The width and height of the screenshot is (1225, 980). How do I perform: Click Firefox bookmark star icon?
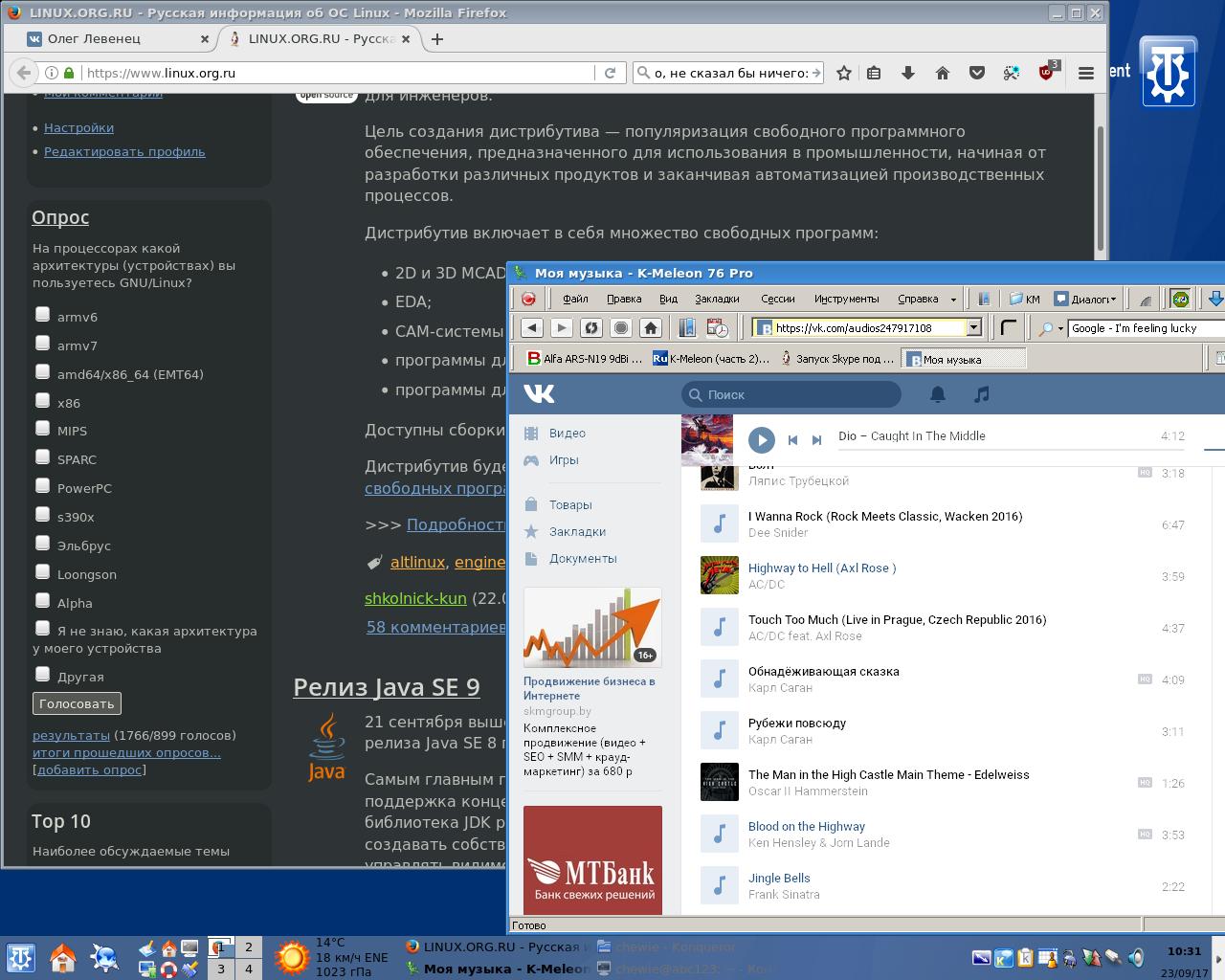point(843,73)
